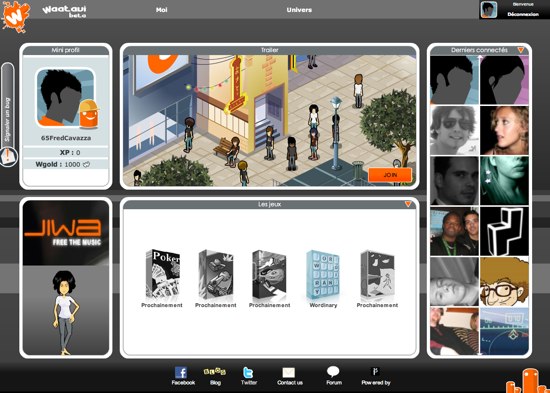Viewport: 550px width, 393px height.
Task: Click the Wgold : 1000 text
Action: [x=58, y=164]
